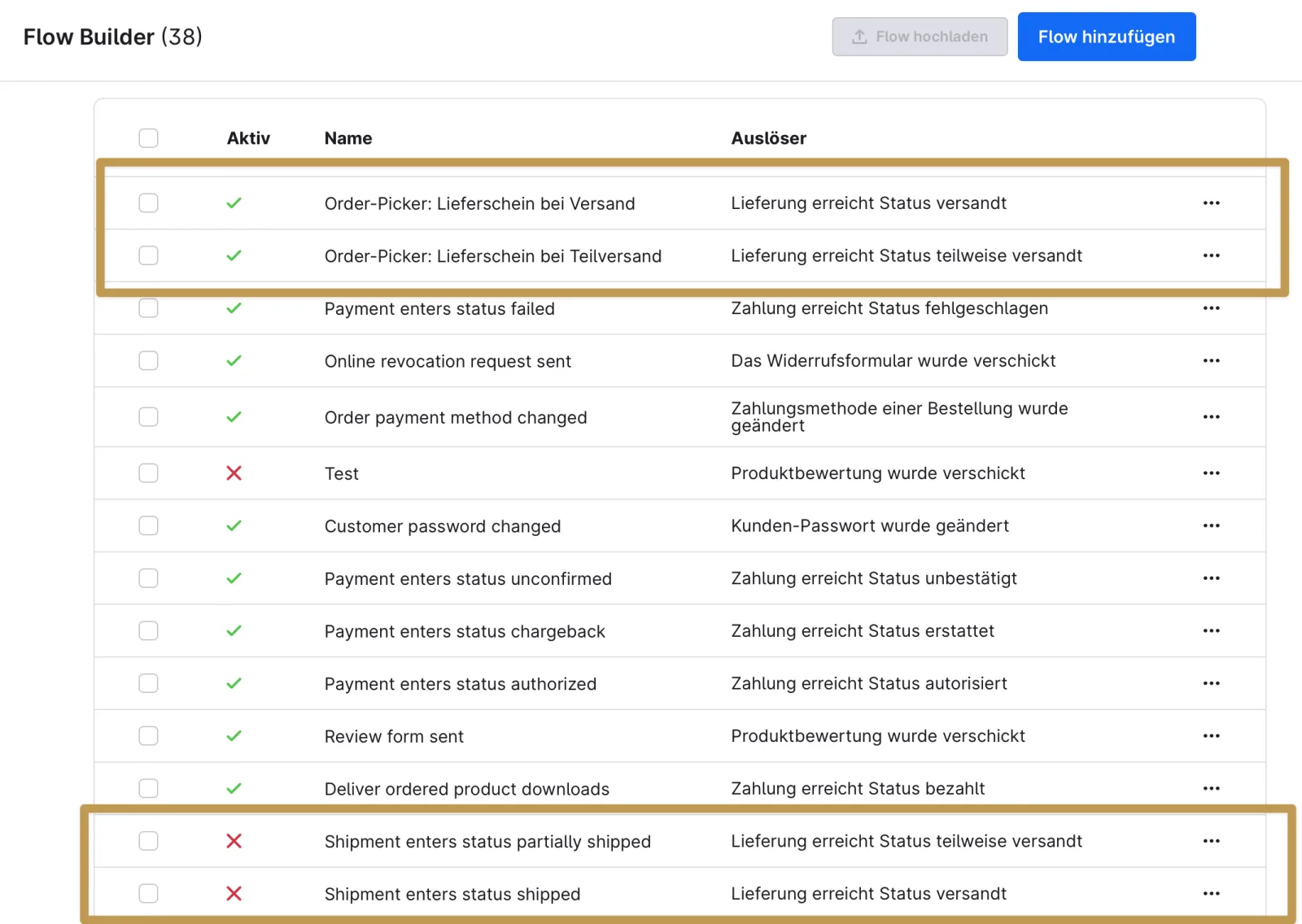Screen dimensions: 1302x924
Task: Open options for Customer password changed
Action: [1211, 525]
